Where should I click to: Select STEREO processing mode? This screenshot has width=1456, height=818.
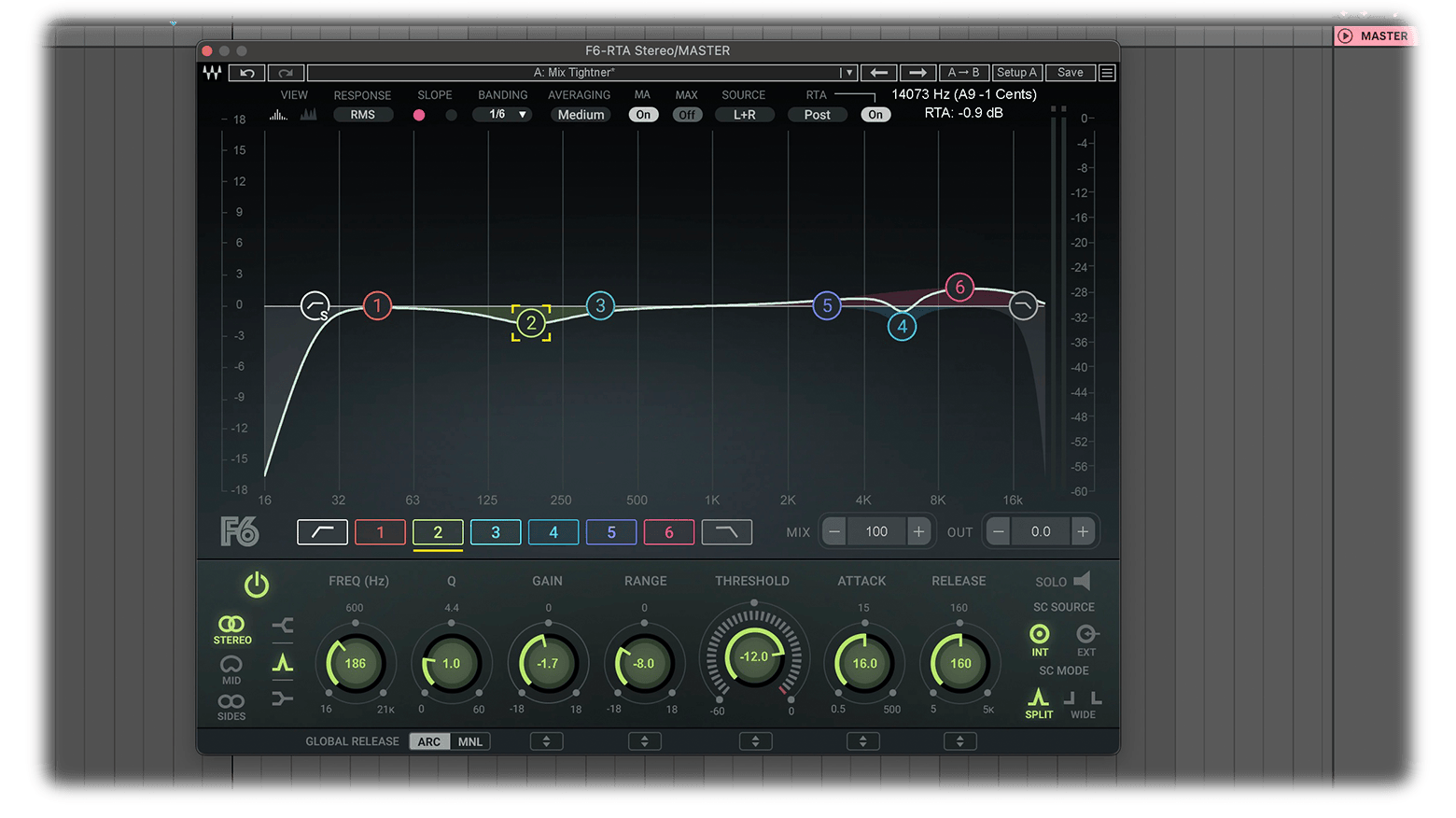[x=232, y=630]
